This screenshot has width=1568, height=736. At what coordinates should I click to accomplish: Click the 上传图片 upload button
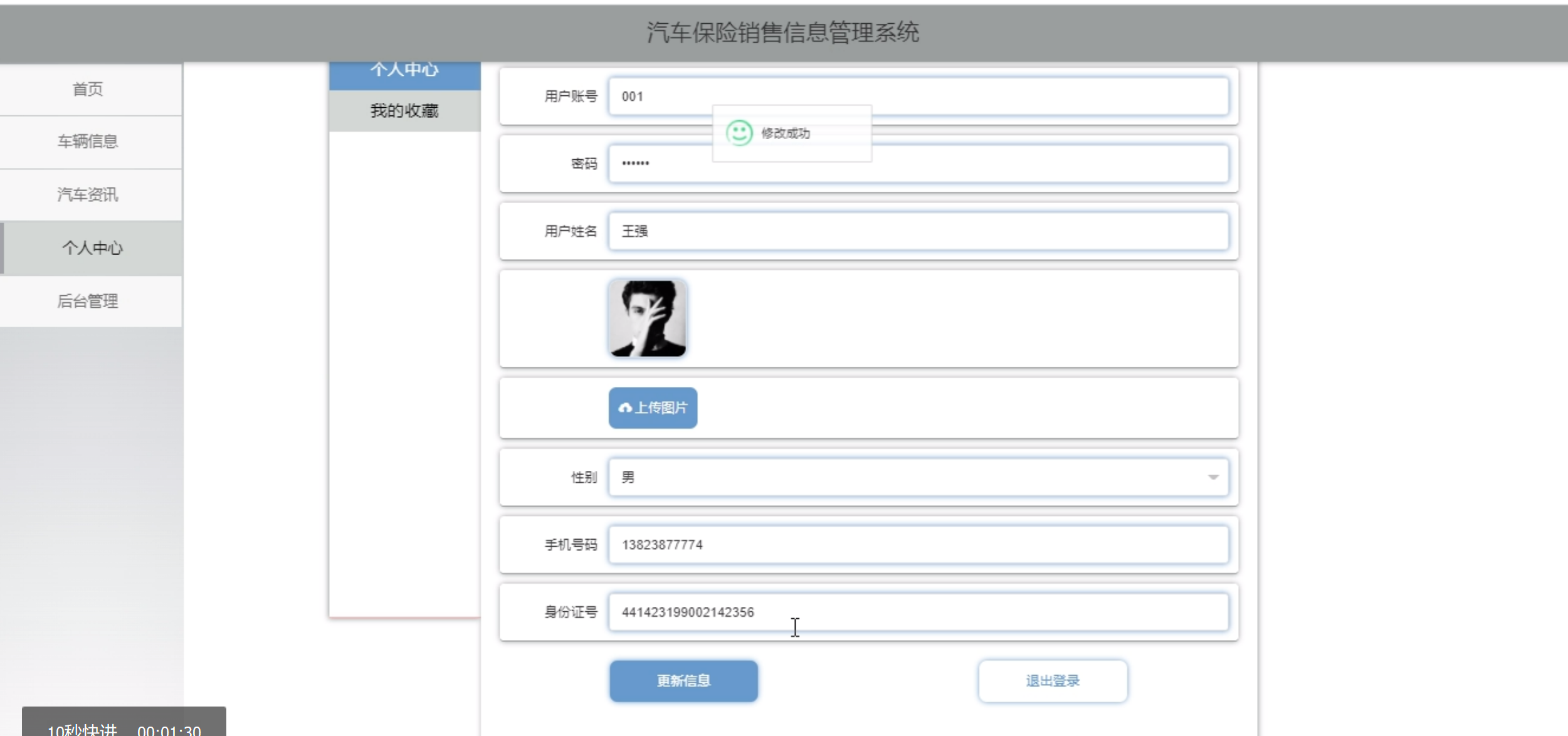pyautogui.click(x=652, y=407)
